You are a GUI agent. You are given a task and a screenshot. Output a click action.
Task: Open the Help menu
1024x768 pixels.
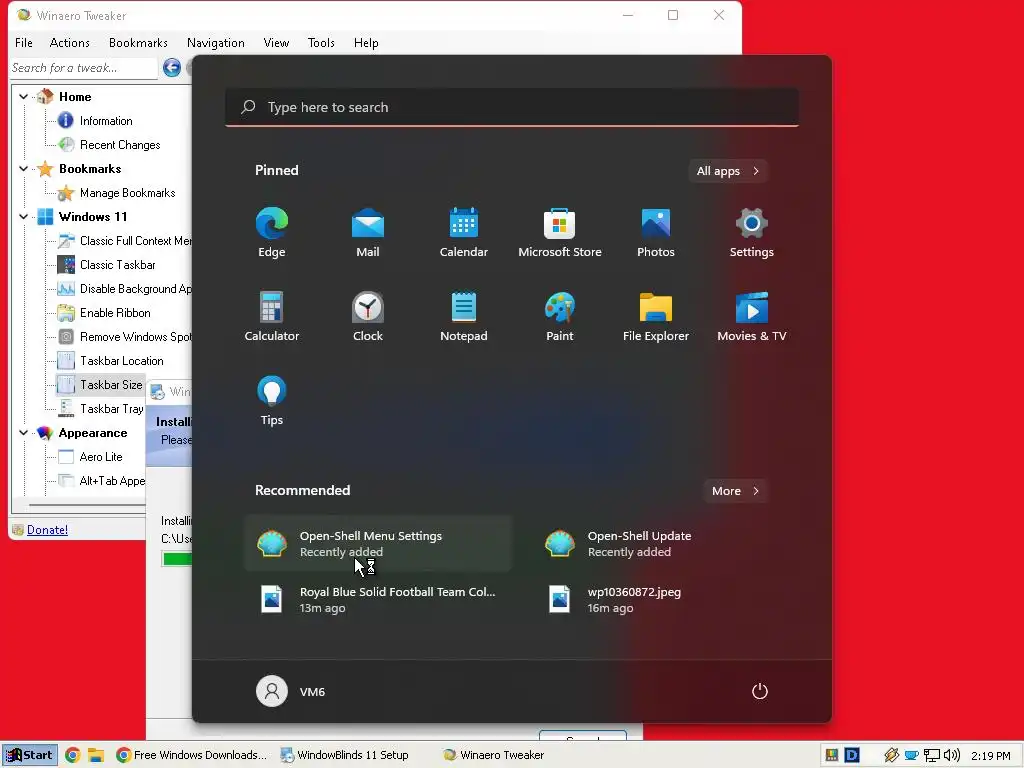coord(366,42)
